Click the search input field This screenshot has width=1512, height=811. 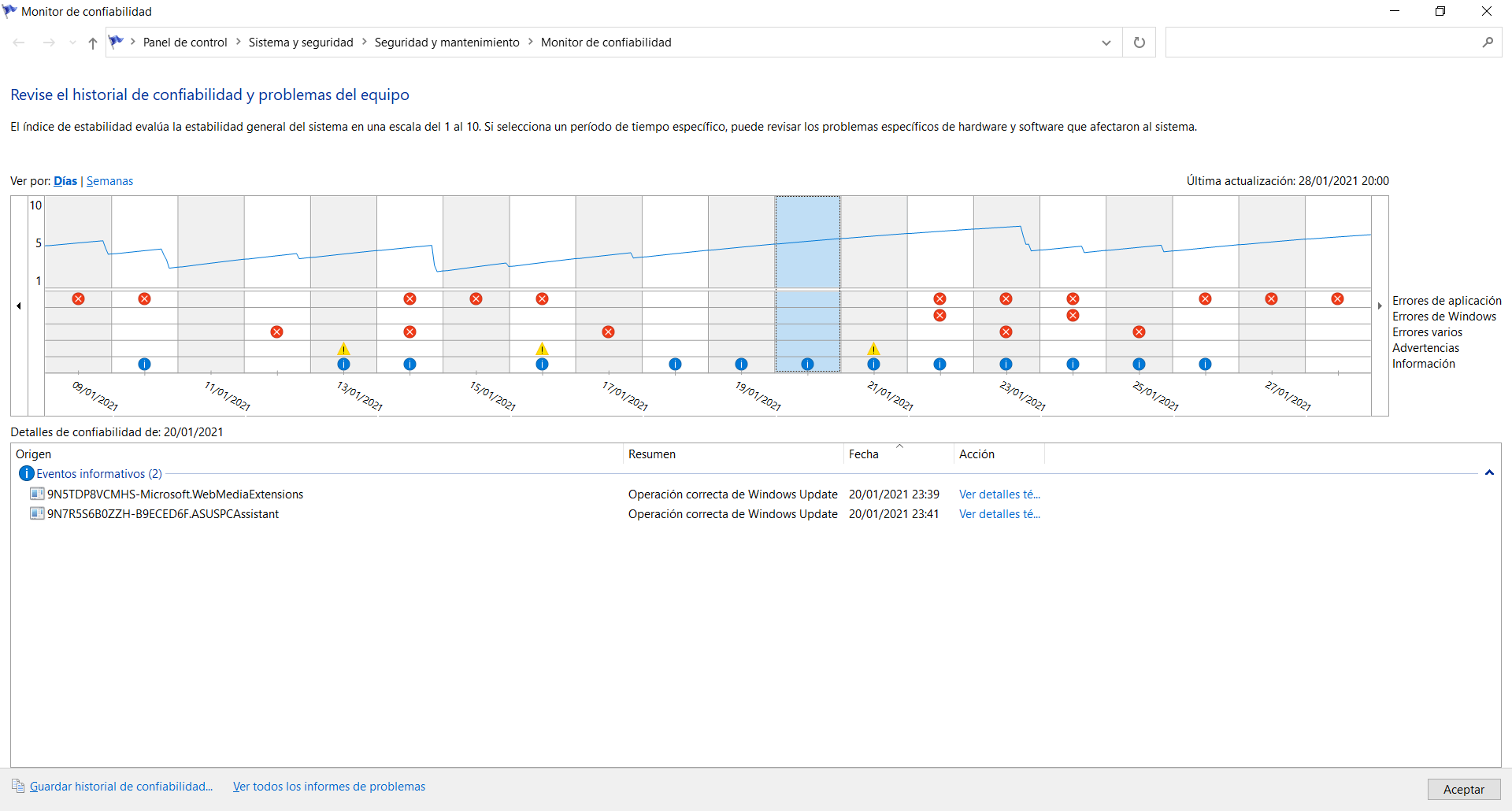point(1323,43)
